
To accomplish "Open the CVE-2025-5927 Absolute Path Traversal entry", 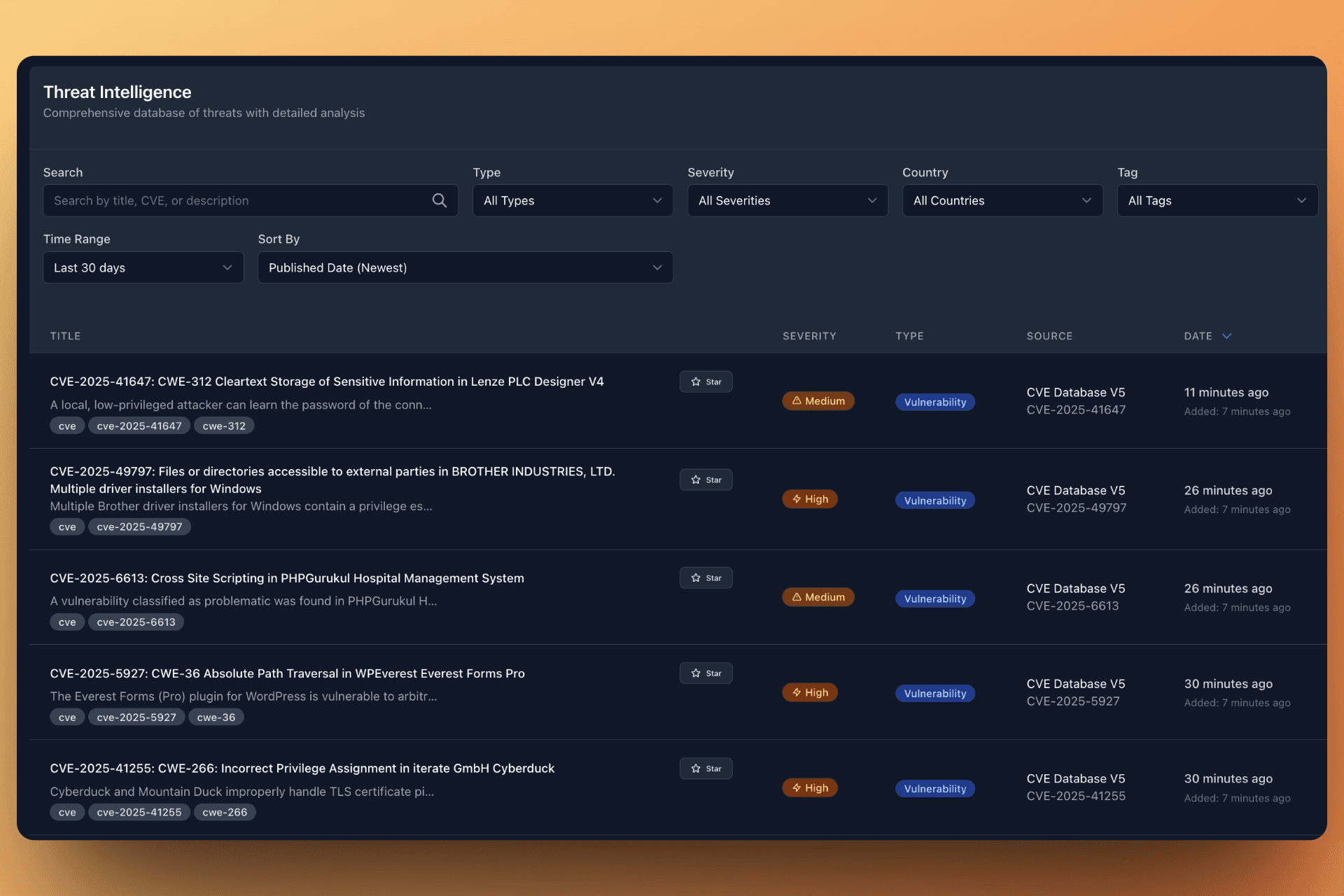I will tap(287, 673).
